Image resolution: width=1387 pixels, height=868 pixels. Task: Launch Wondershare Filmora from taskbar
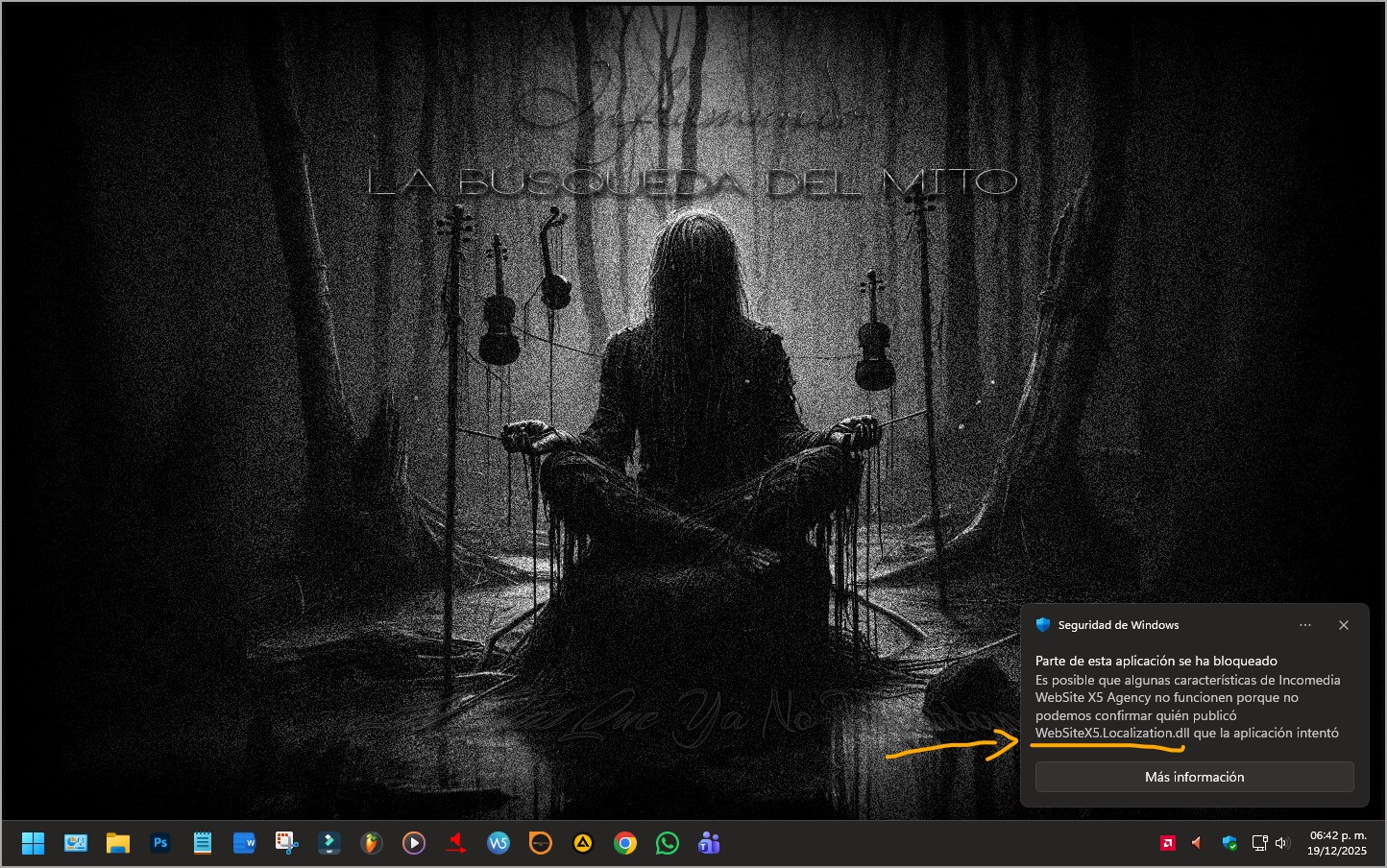click(x=329, y=844)
